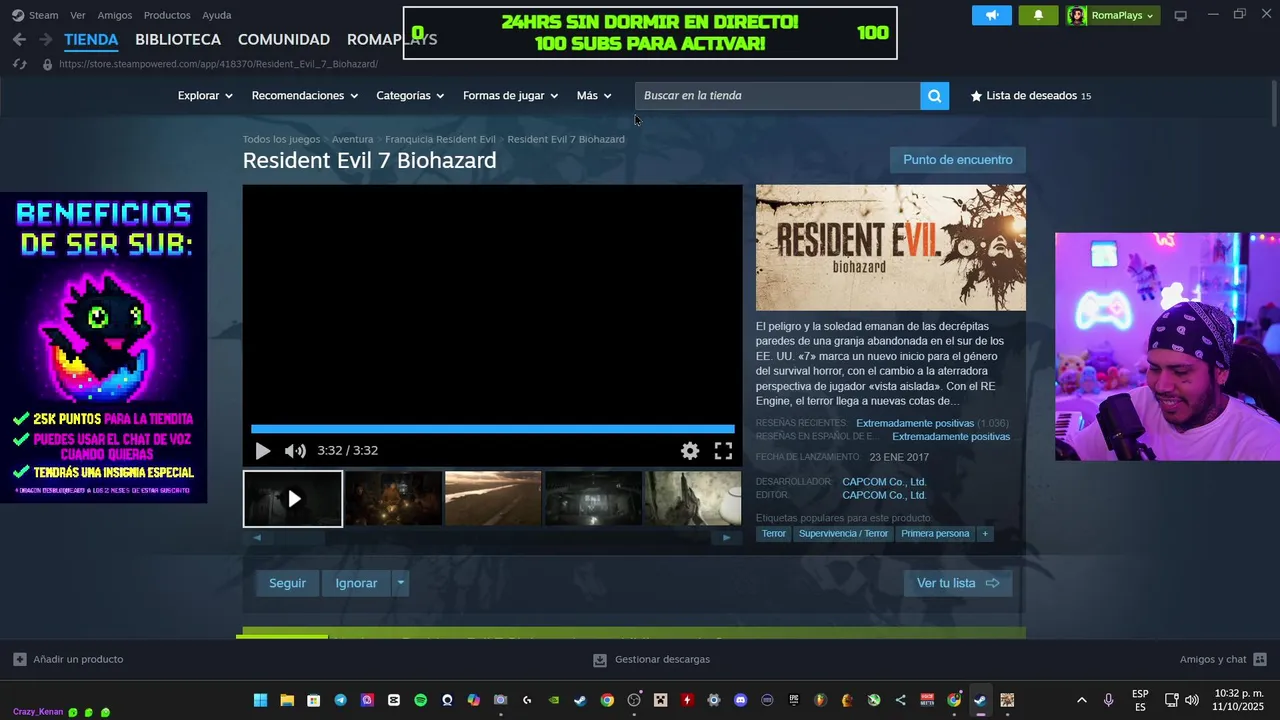
Task: Click the Aventura breadcrumb
Action: point(352,139)
